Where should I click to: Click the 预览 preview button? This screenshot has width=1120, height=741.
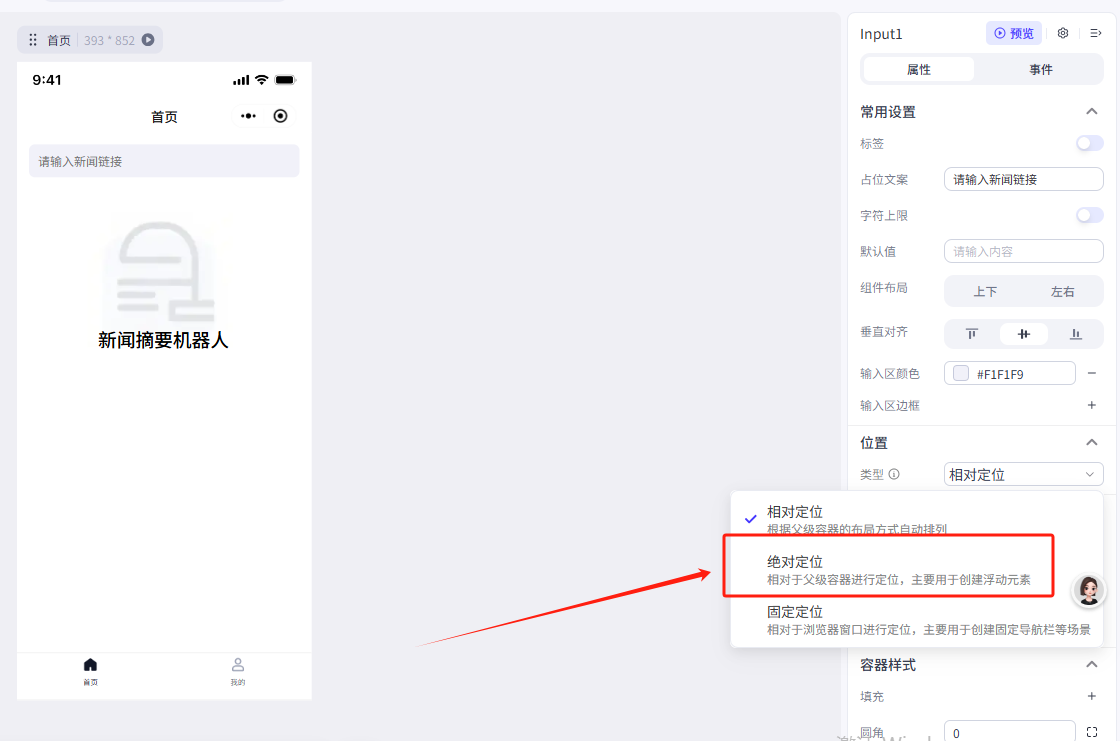click(1013, 33)
